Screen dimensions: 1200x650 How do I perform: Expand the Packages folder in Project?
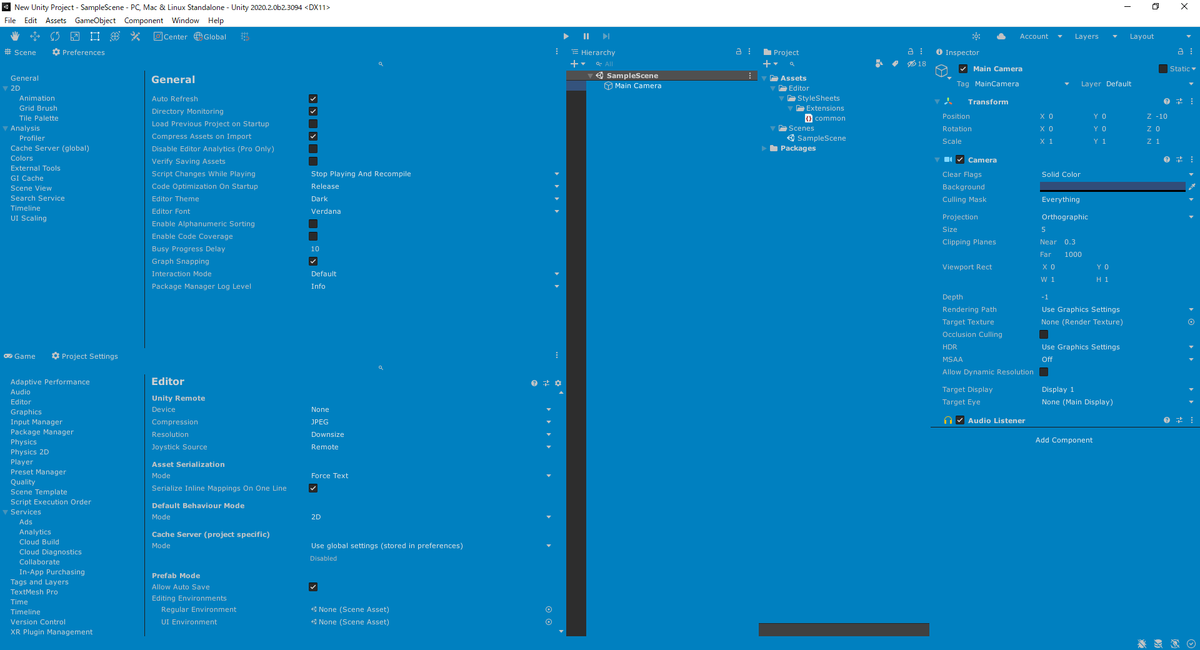(765, 148)
